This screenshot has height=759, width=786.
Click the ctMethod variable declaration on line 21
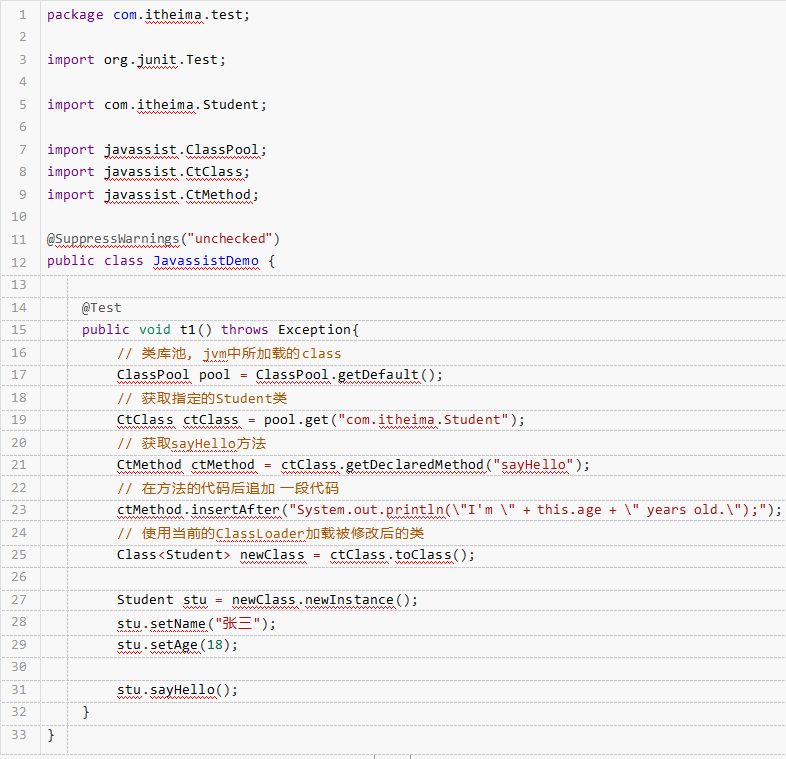(x=223, y=465)
